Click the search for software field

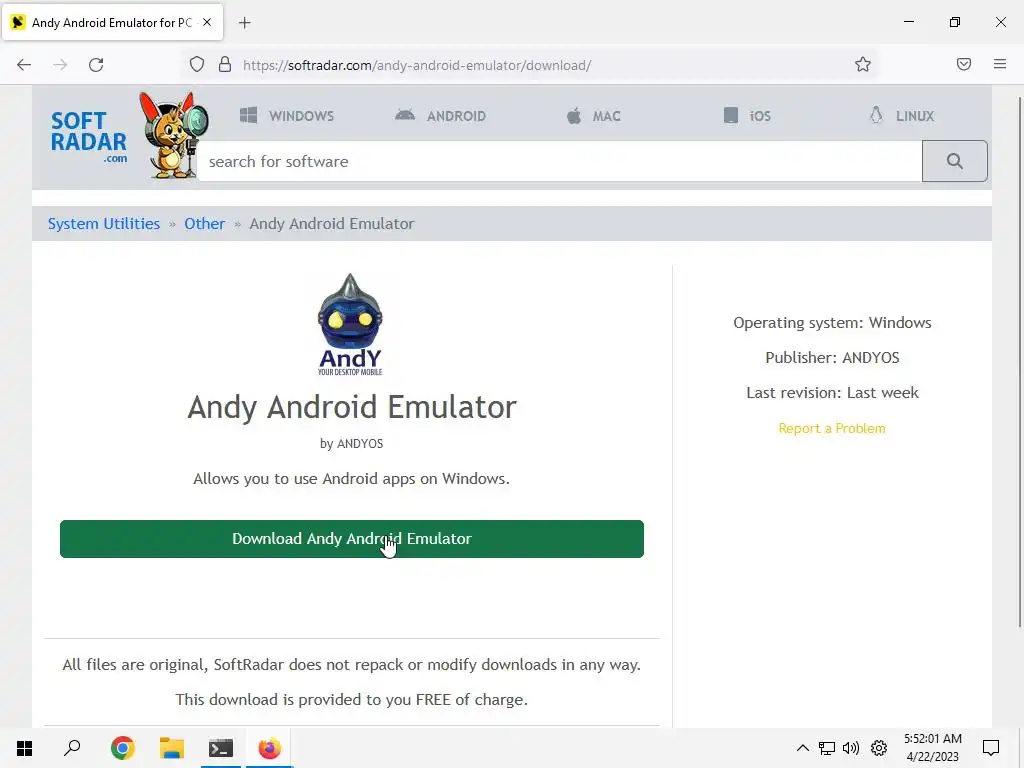pyautogui.click(x=560, y=161)
